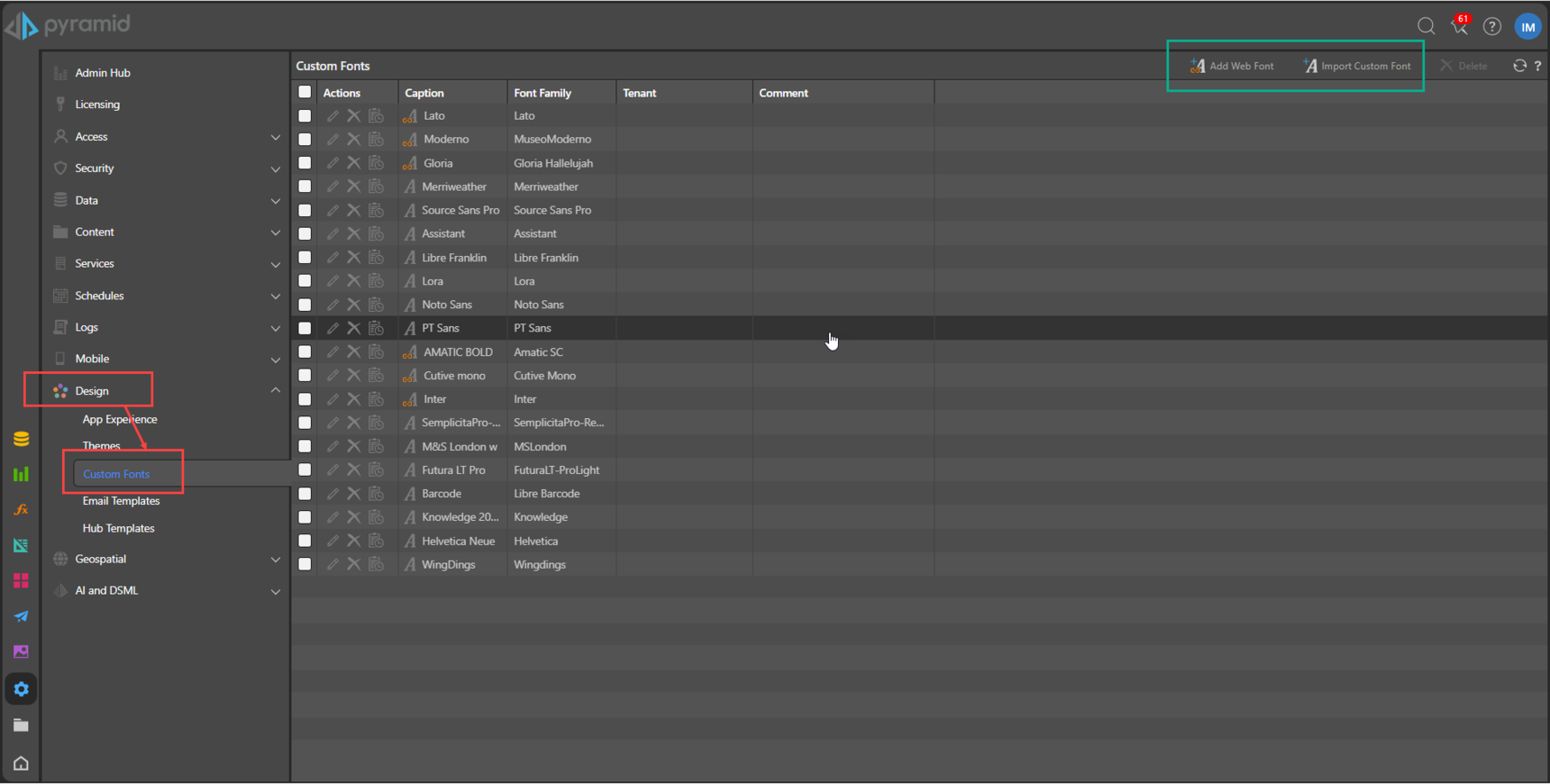Open the green bar chart icon in left rail
The image size is (1550, 784).
(x=22, y=474)
